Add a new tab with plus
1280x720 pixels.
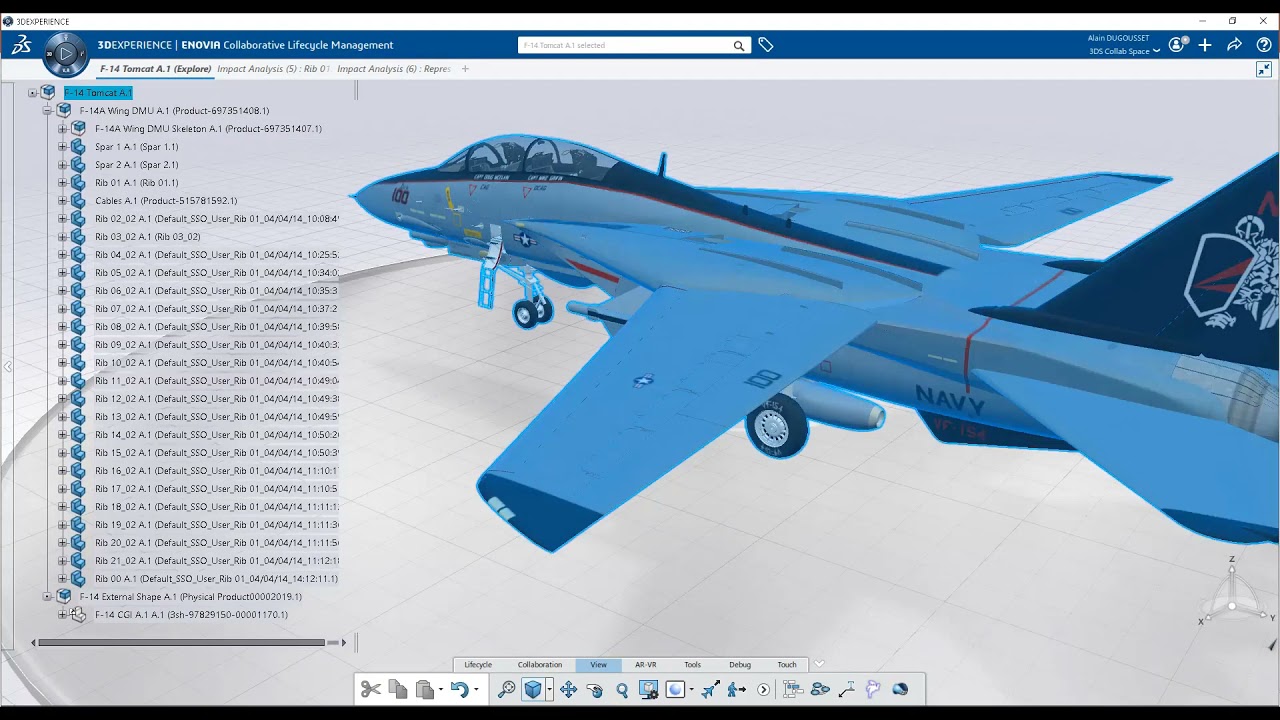(x=465, y=69)
